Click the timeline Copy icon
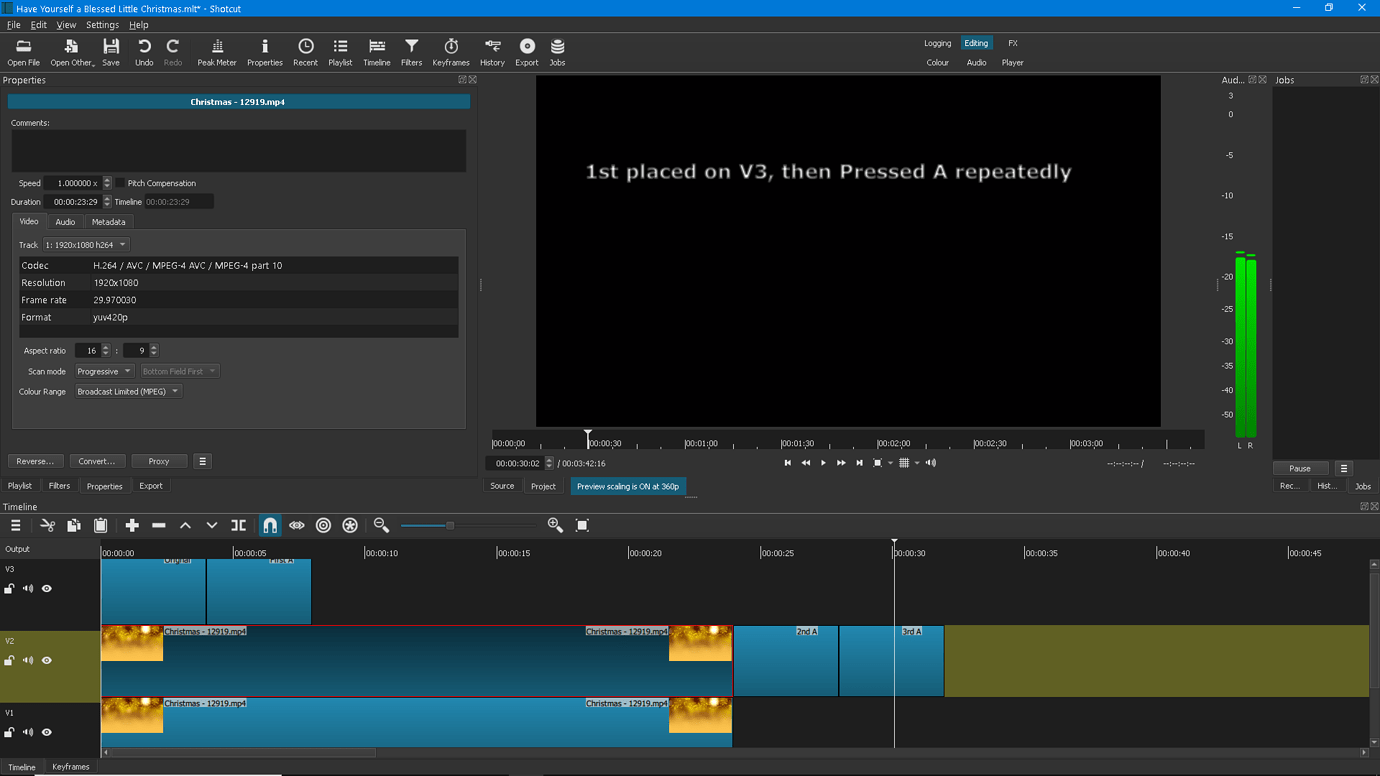 coord(74,526)
